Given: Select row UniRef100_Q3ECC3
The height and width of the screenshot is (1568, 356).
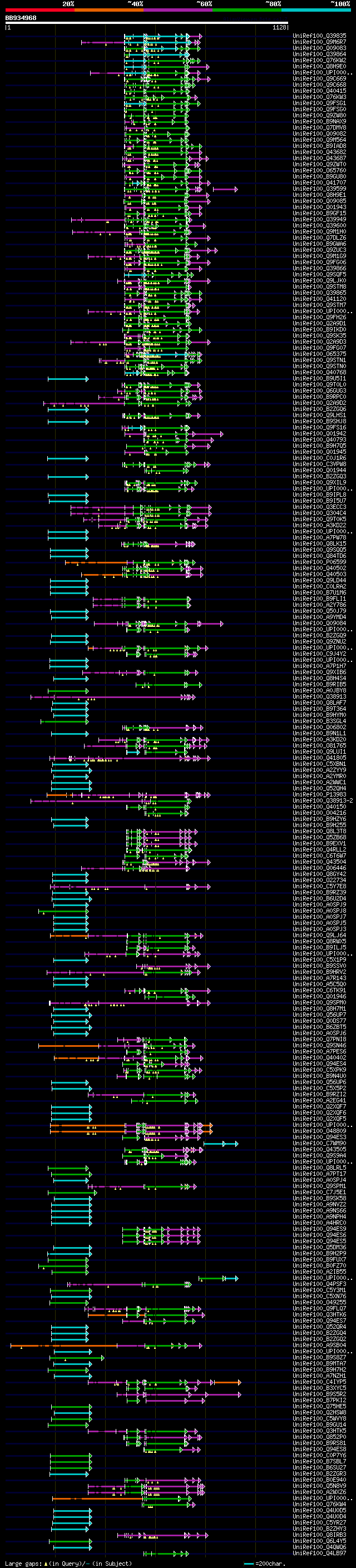Looking at the screenshot, I should click(x=319, y=507).
